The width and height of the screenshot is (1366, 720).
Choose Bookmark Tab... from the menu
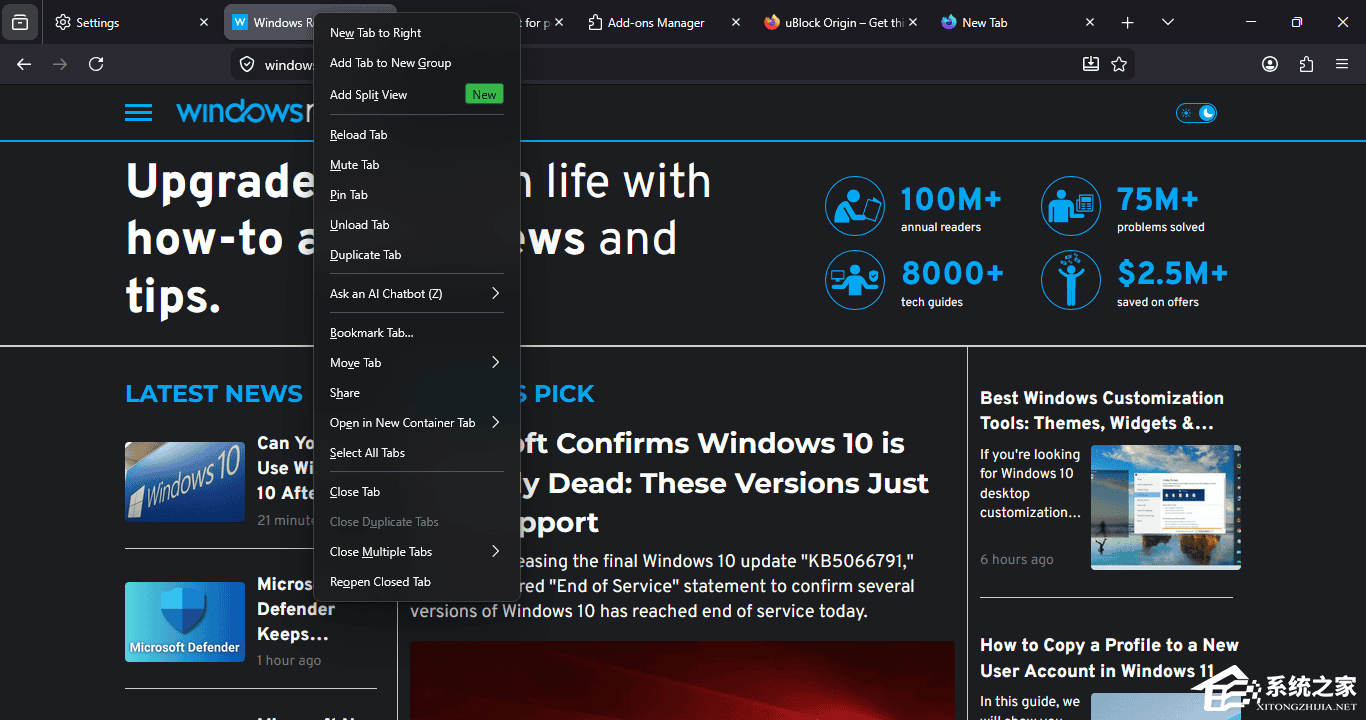pos(417,333)
